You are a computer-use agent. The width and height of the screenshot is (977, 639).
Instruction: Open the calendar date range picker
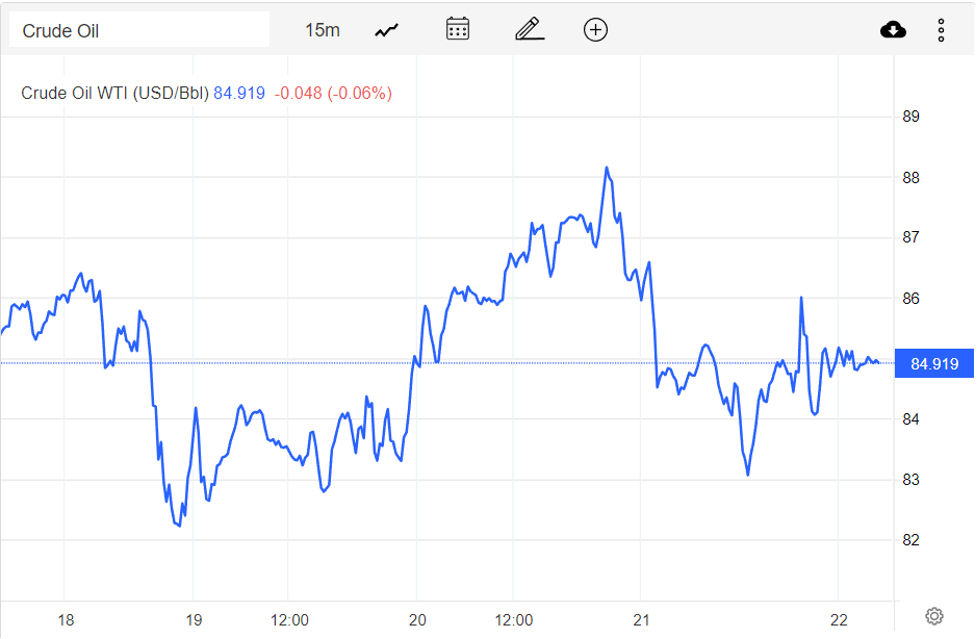click(458, 29)
